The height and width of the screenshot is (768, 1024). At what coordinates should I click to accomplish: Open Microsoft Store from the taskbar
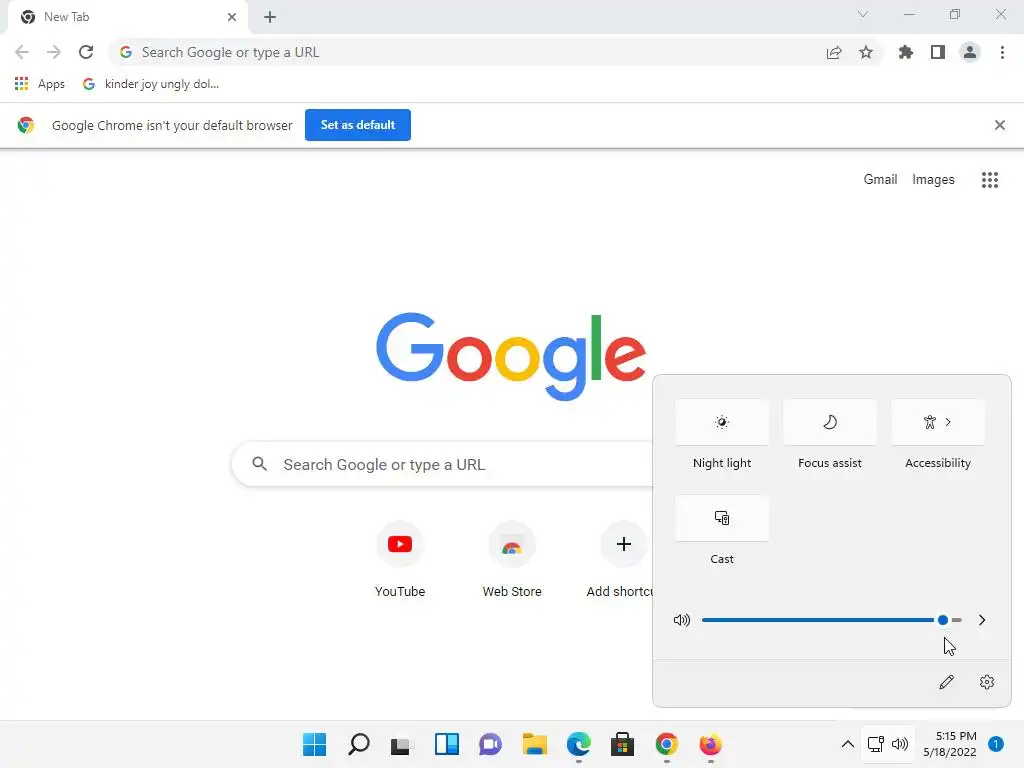(x=622, y=744)
